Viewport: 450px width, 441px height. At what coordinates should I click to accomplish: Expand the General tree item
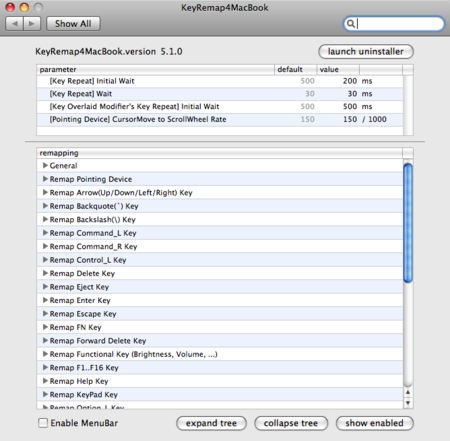[45, 165]
